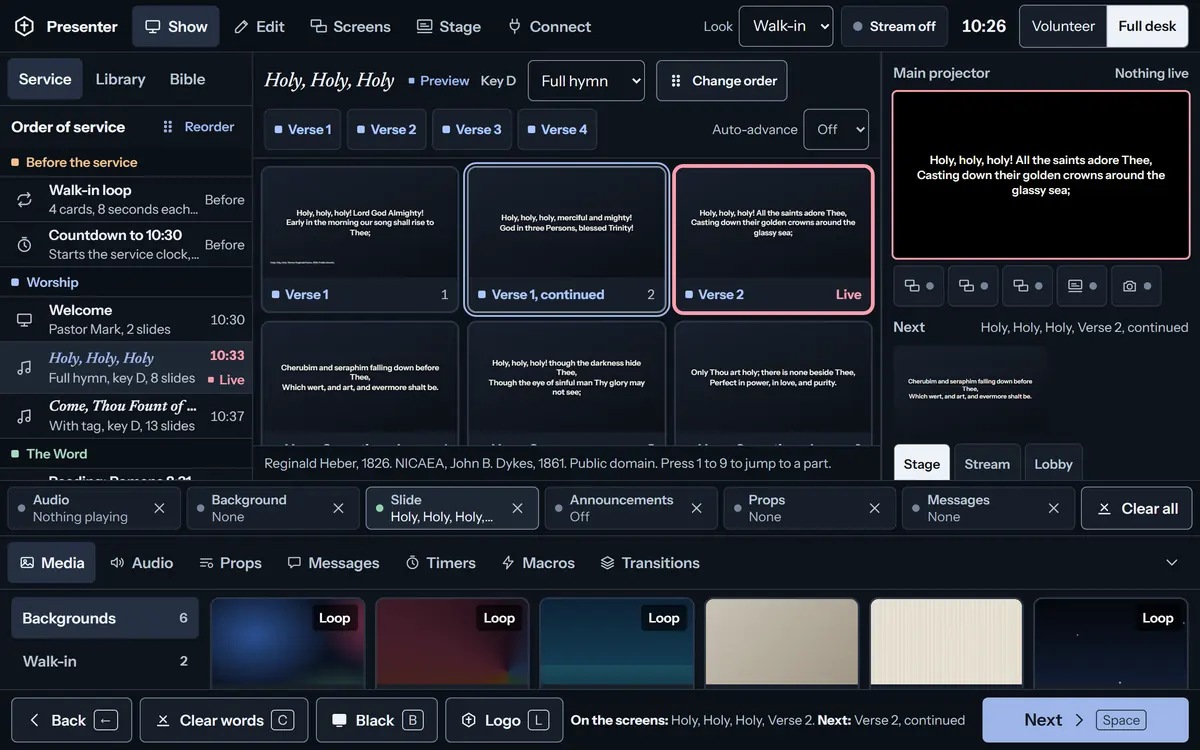Image resolution: width=1200 pixels, height=750 pixels.
Task: Click the clock icon beside Countdown to 10:30
Action: click(x=24, y=245)
